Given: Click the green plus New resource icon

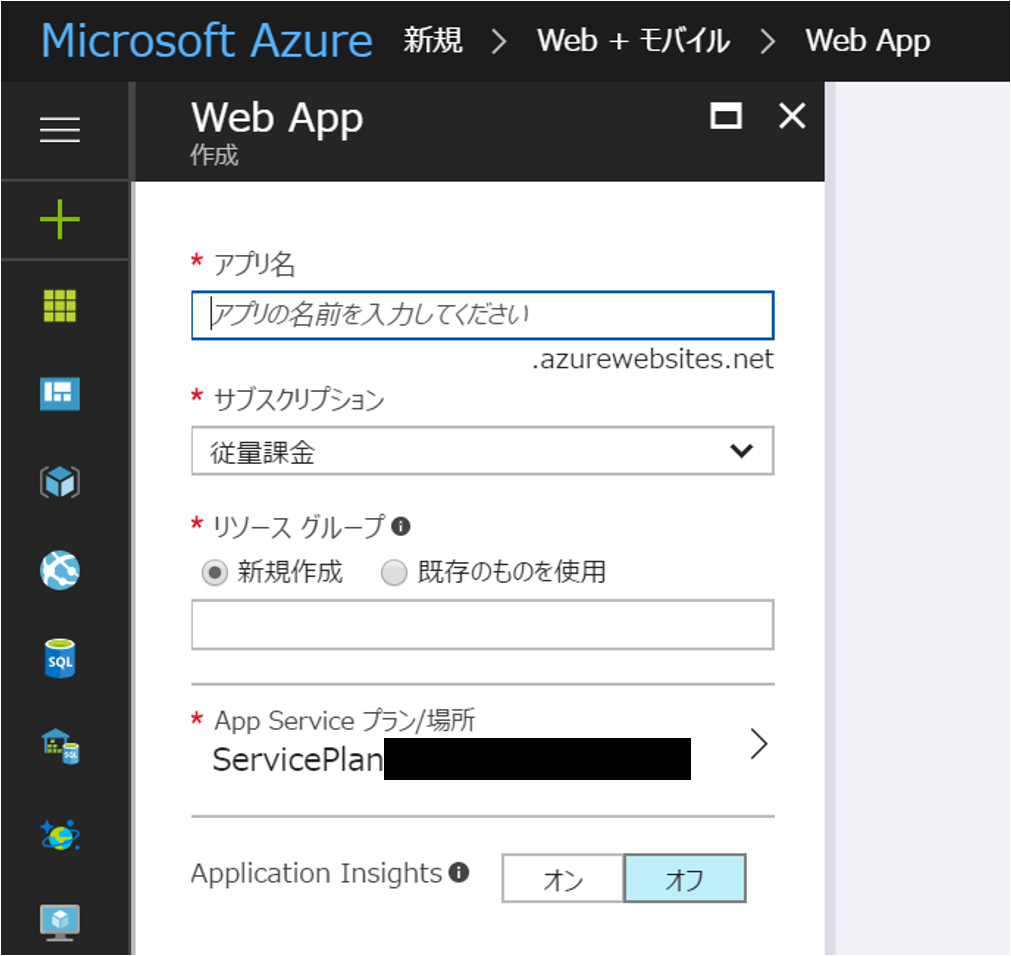Looking at the screenshot, I should coord(60,219).
